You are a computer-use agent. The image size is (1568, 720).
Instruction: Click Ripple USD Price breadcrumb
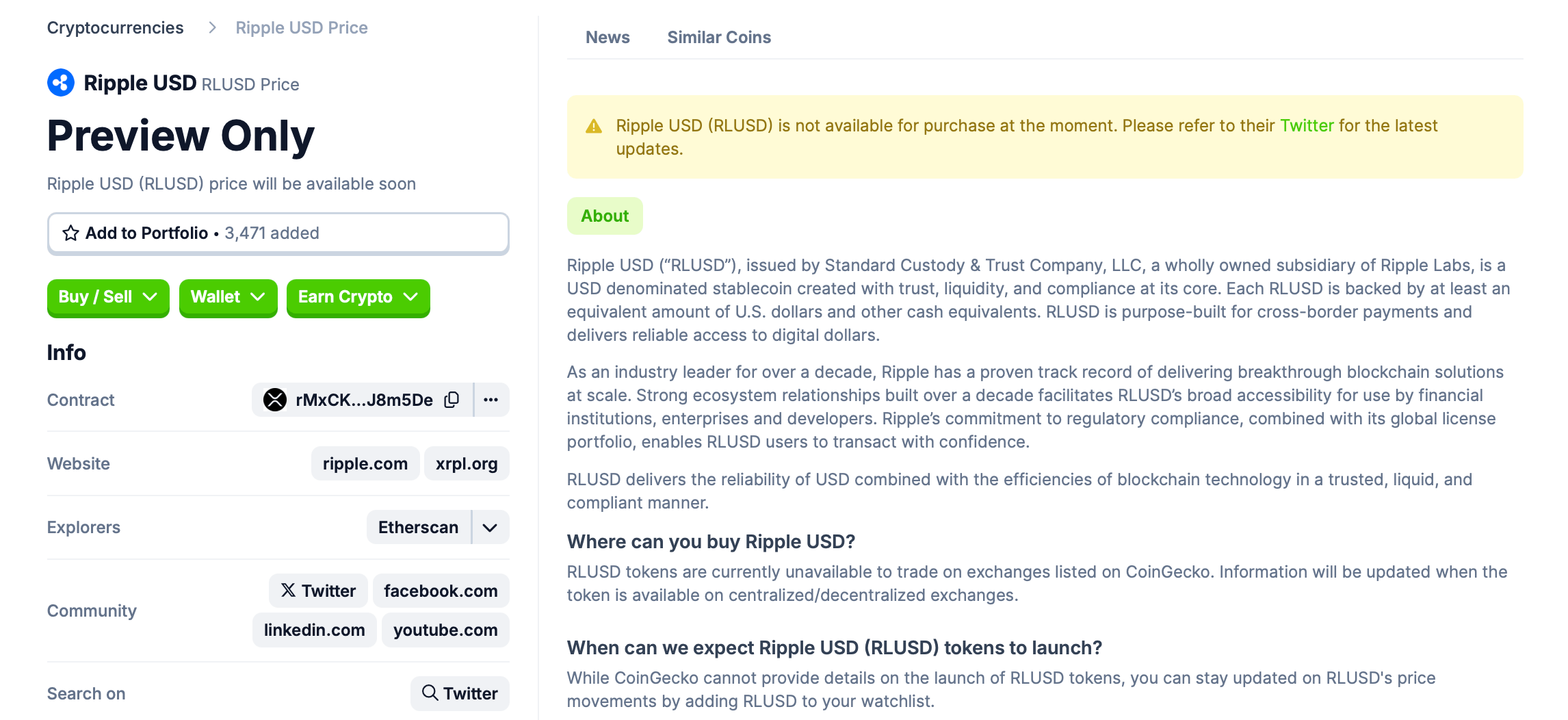tap(302, 27)
